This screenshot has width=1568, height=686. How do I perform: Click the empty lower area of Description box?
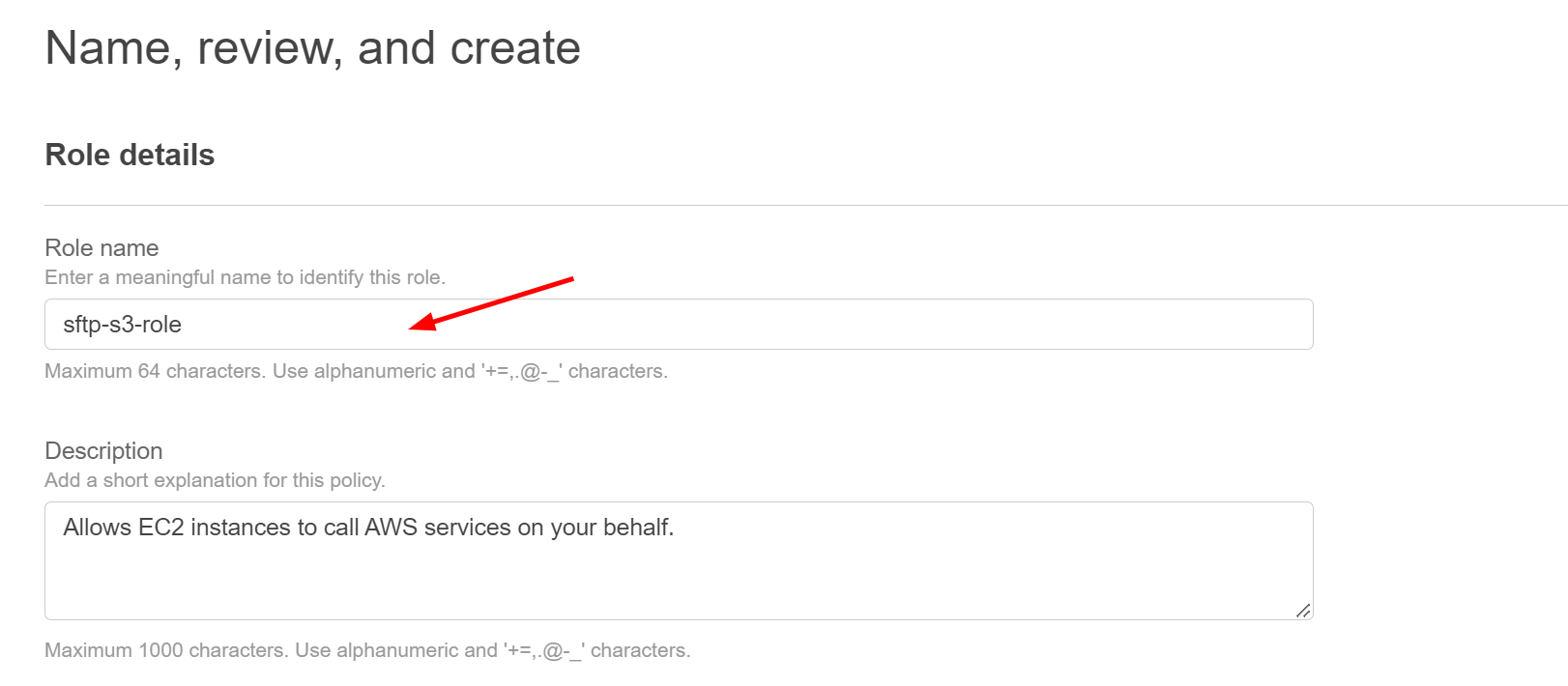point(677,585)
